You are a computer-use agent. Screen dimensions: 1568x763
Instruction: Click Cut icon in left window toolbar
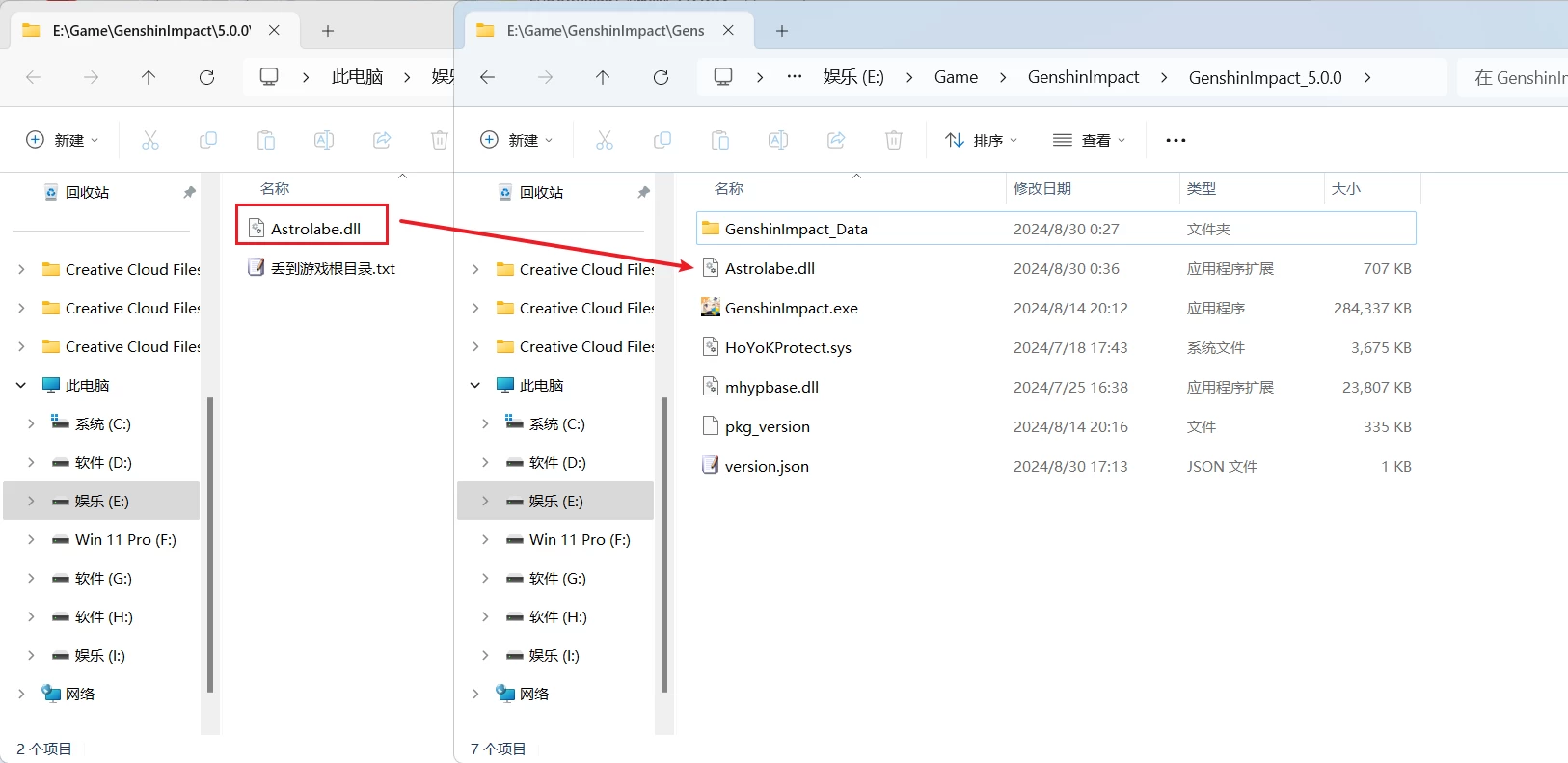[x=150, y=140]
